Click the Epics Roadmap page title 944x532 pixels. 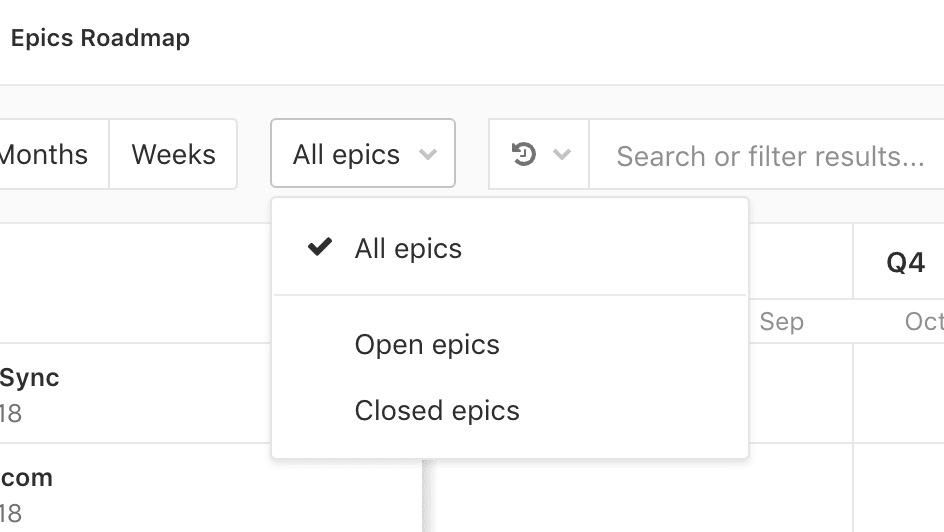point(101,38)
